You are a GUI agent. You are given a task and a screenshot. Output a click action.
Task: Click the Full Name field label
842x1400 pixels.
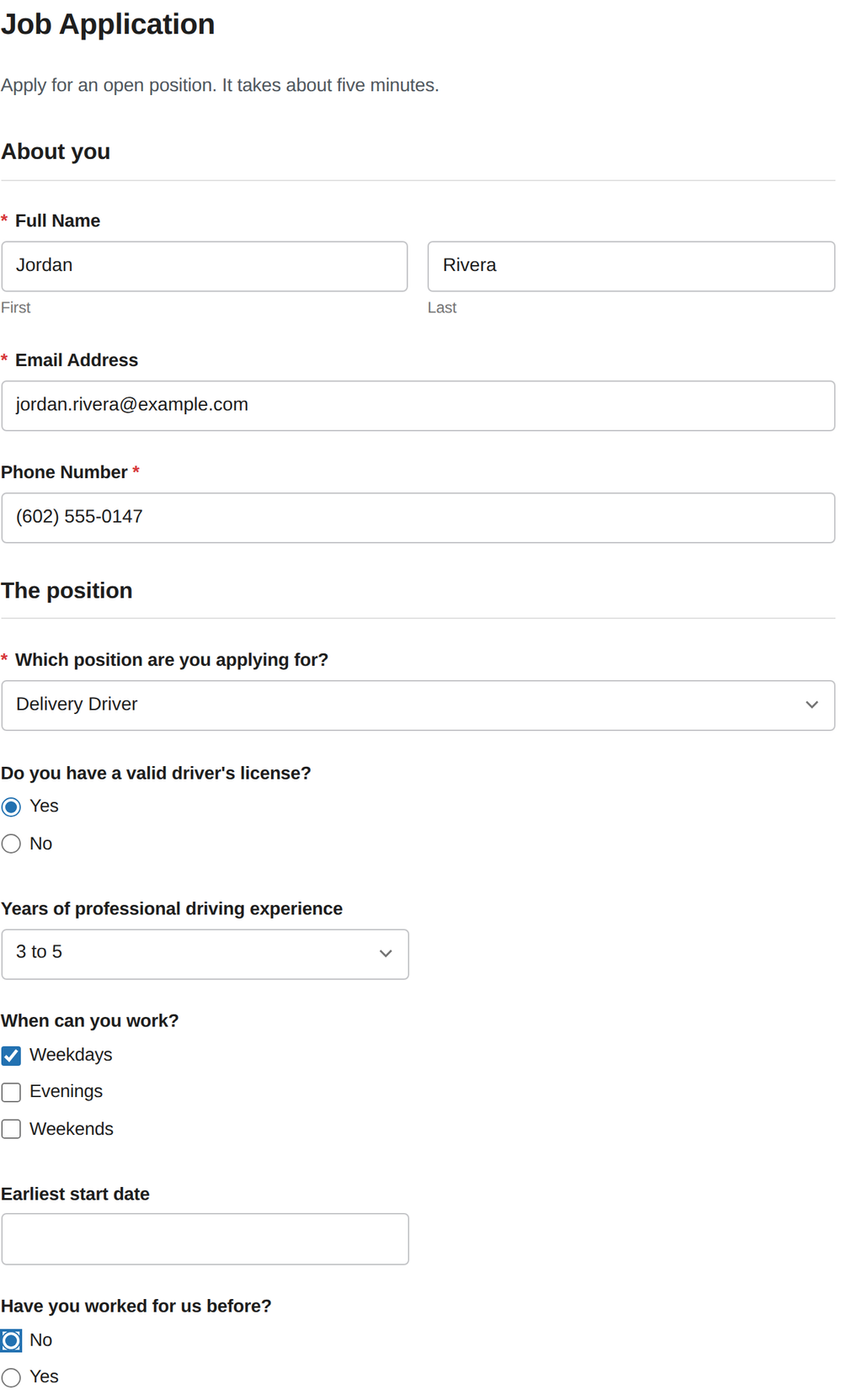click(x=57, y=221)
